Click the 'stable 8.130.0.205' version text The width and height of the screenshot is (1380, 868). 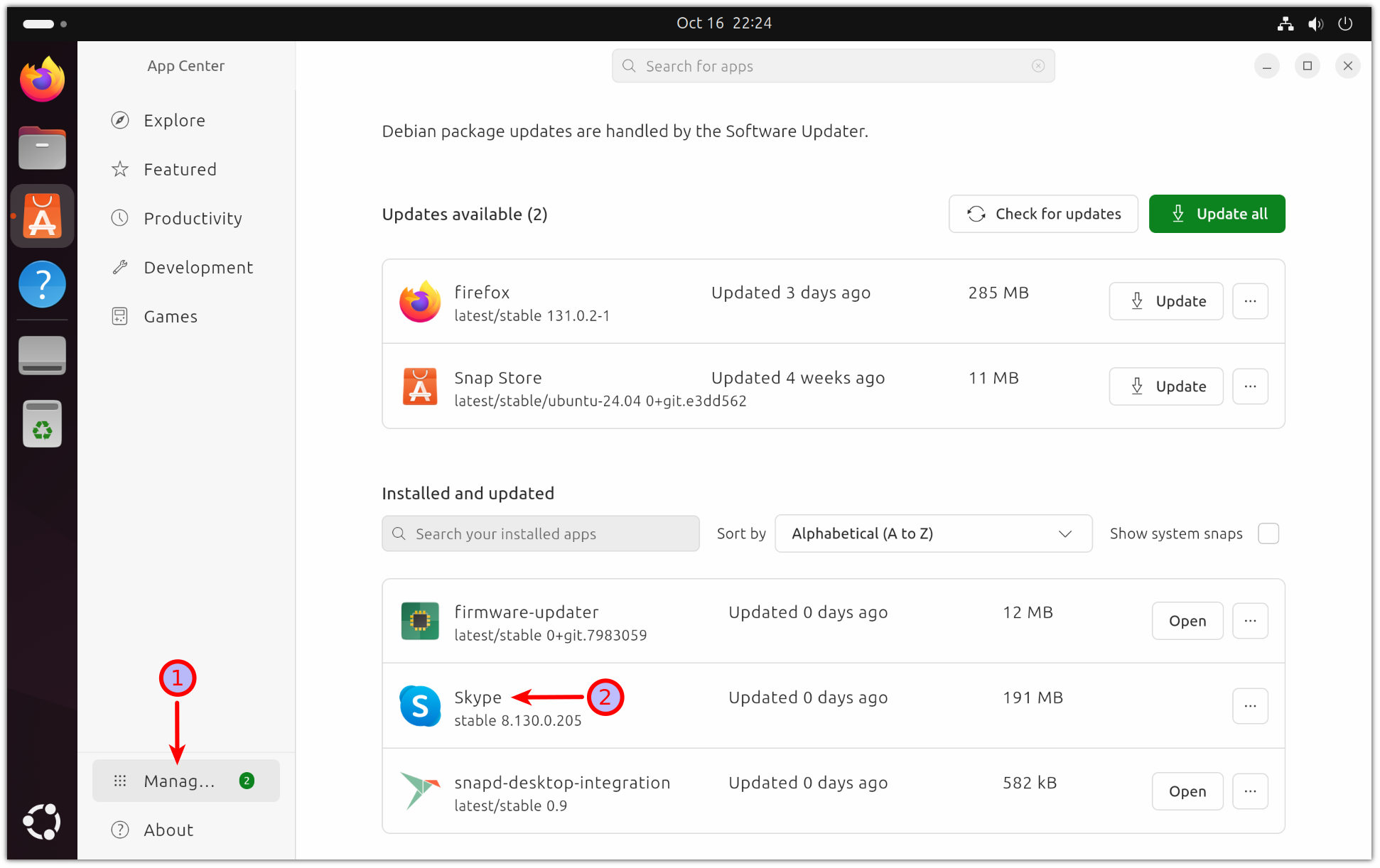pos(517,720)
